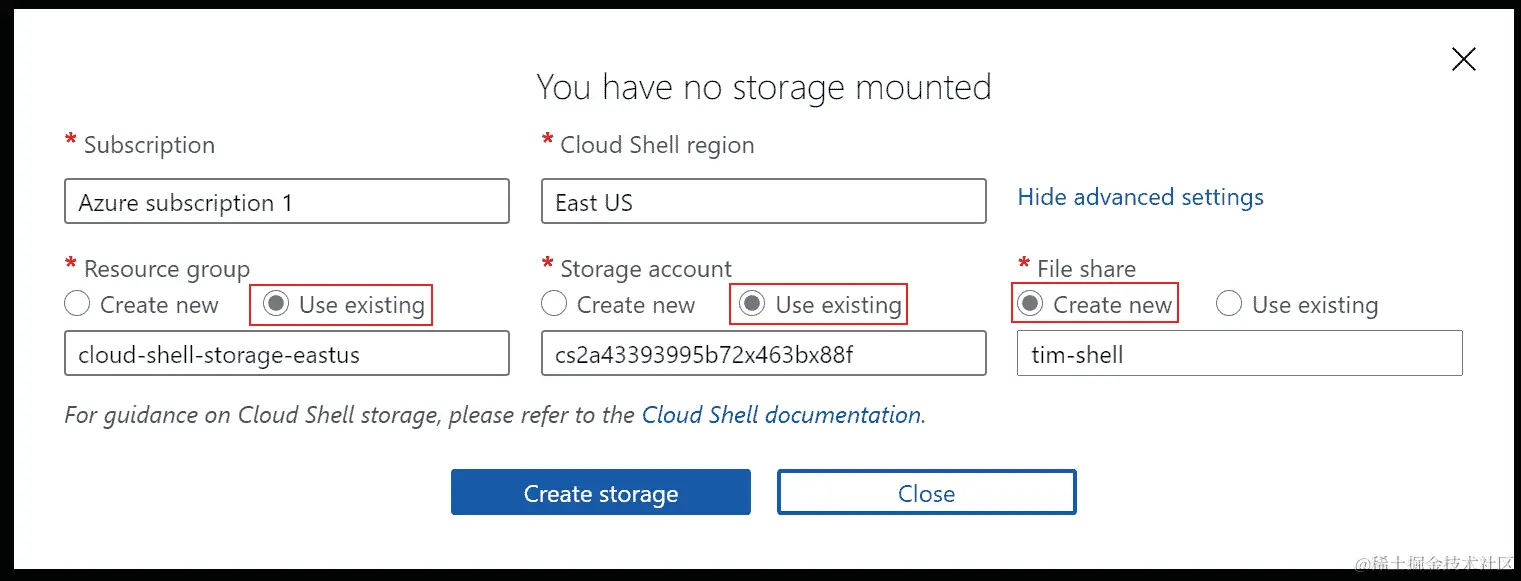Click the Hide advanced settings link

coord(1140,197)
